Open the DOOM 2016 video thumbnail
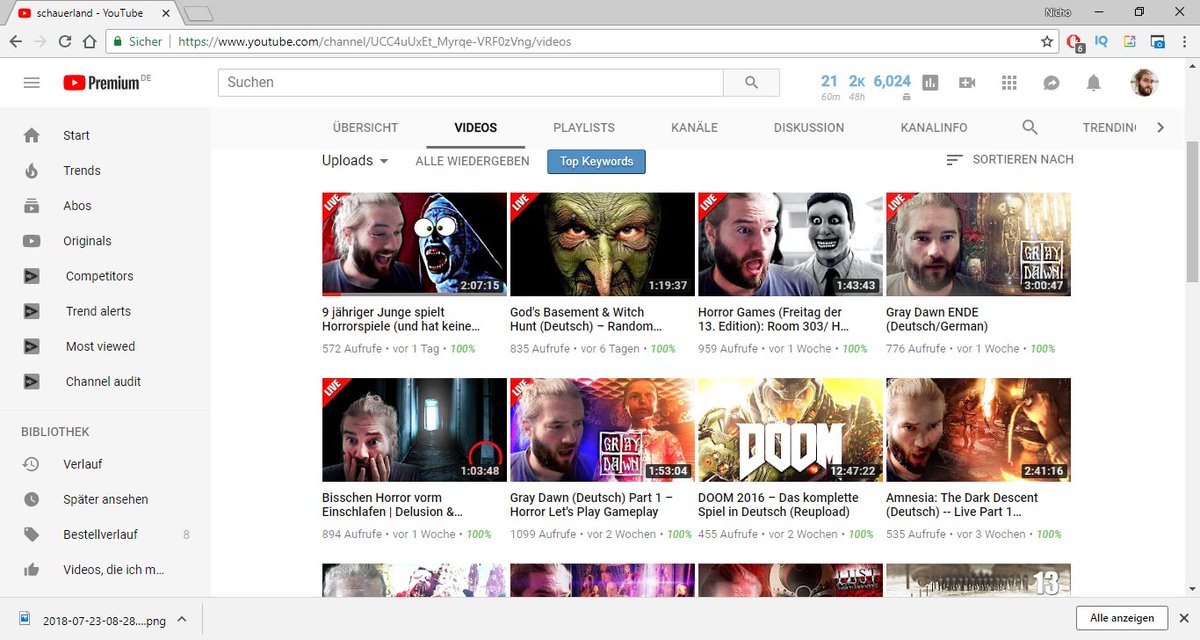Image resolution: width=1200 pixels, height=640 pixels. click(x=790, y=430)
